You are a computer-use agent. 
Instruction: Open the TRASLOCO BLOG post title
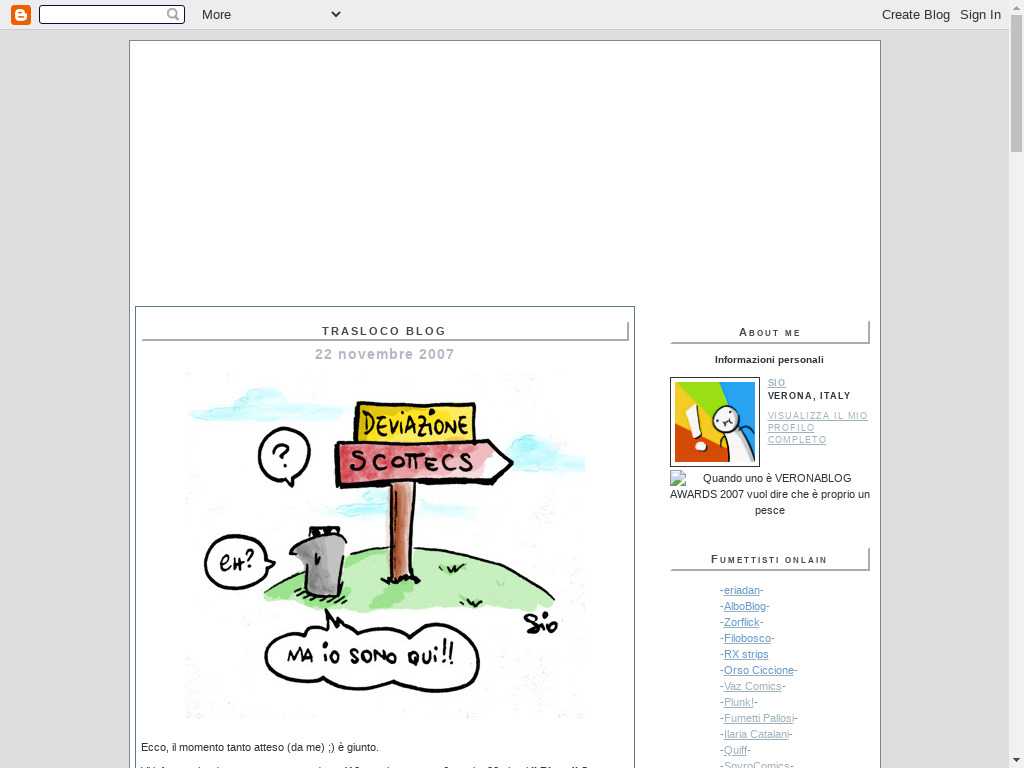pos(384,331)
